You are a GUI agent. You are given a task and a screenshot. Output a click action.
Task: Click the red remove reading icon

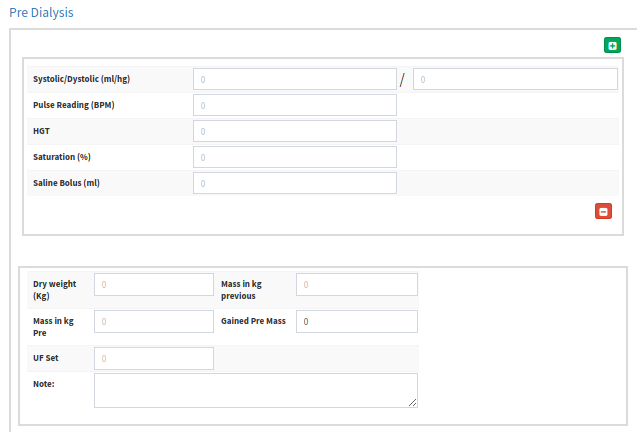tap(603, 211)
